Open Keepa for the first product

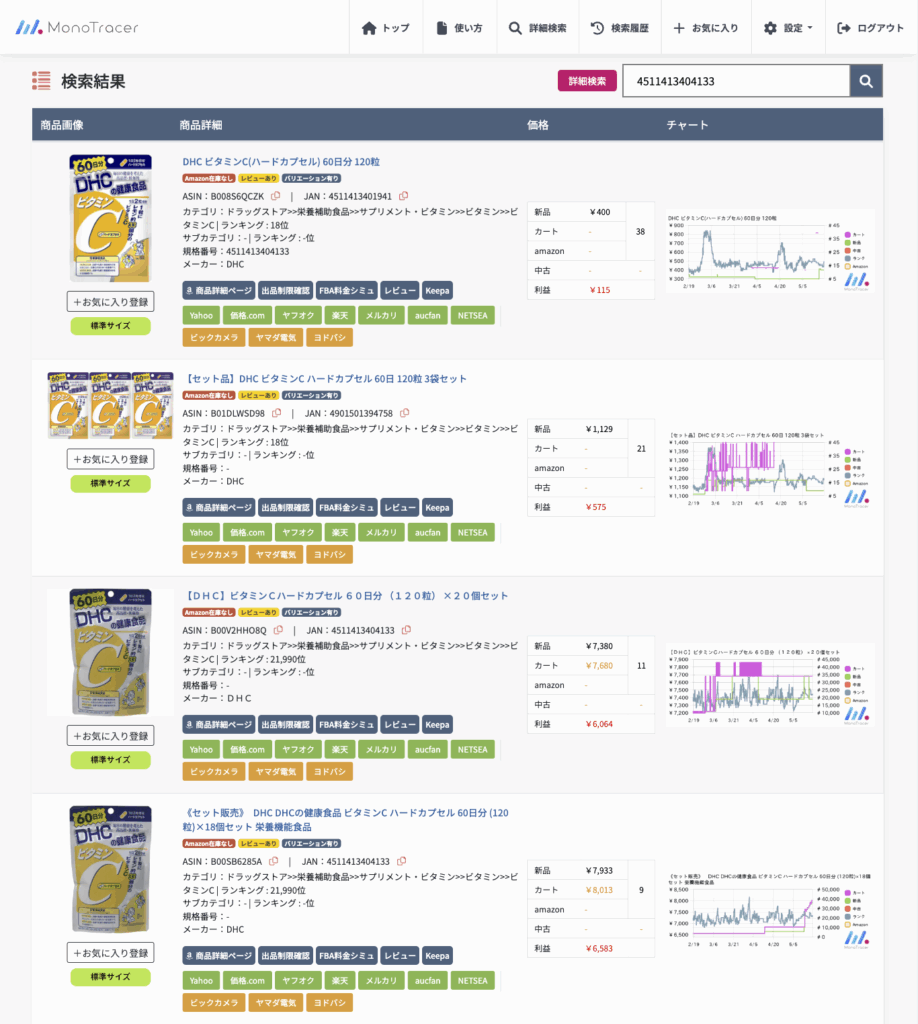(437, 291)
